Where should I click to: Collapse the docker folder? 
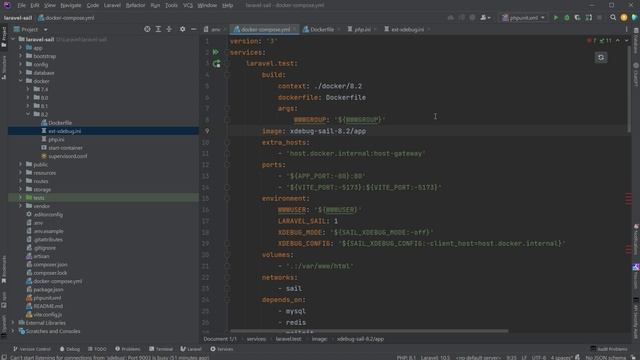click(20, 81)
